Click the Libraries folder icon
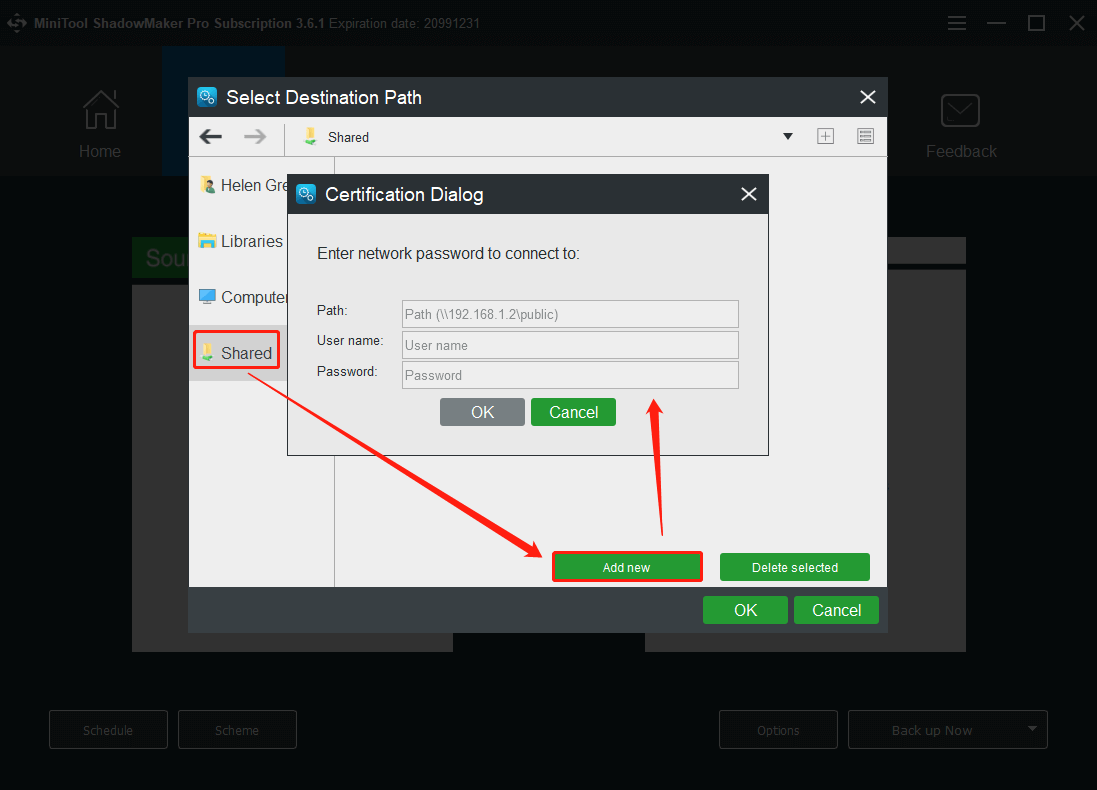The width and height of the screenshot is (1097, 790). tap(207, 241)
